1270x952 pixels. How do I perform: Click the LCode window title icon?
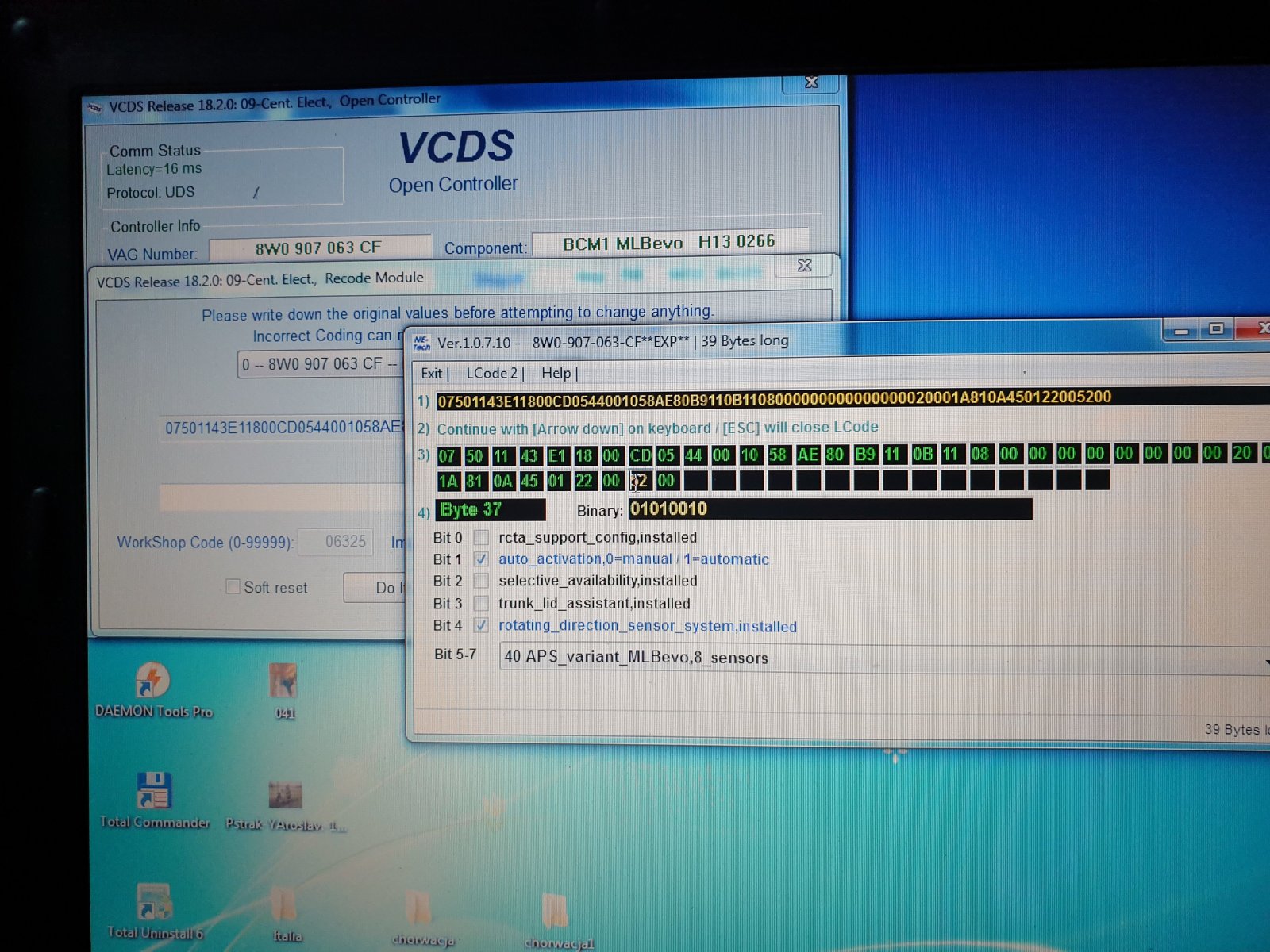click(x=421, y=343)
